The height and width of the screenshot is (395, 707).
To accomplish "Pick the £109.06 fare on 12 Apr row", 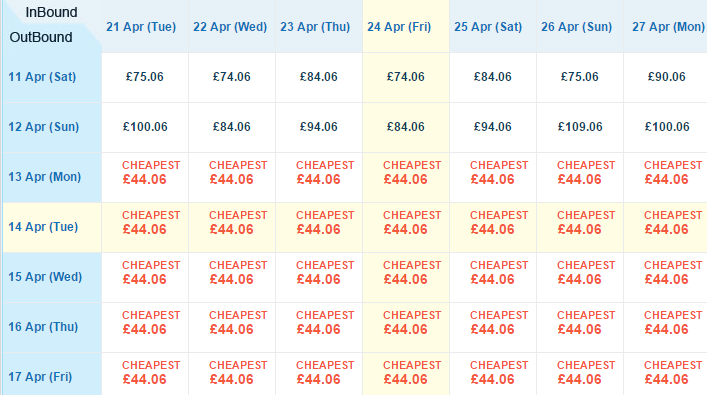I will [x=580, y=127].
